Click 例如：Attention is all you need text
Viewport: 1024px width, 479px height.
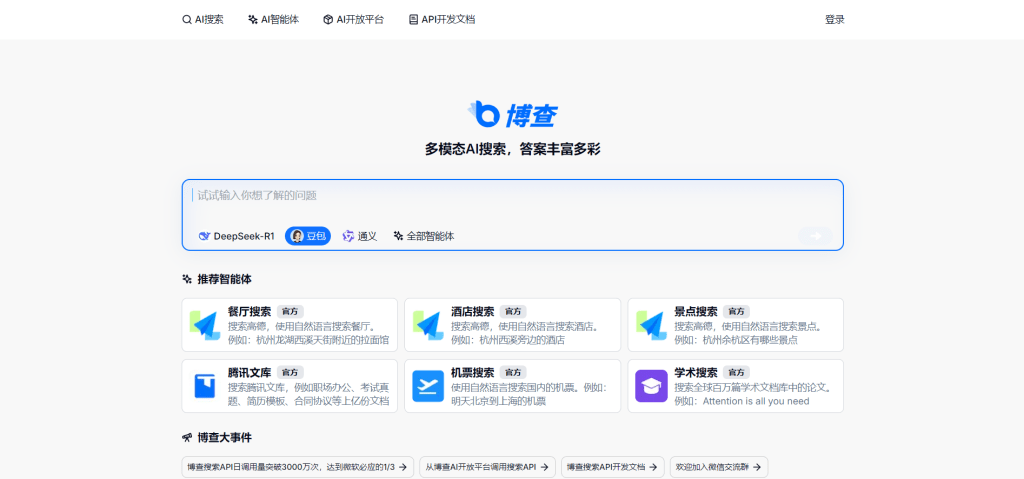[x=742, y=401]
